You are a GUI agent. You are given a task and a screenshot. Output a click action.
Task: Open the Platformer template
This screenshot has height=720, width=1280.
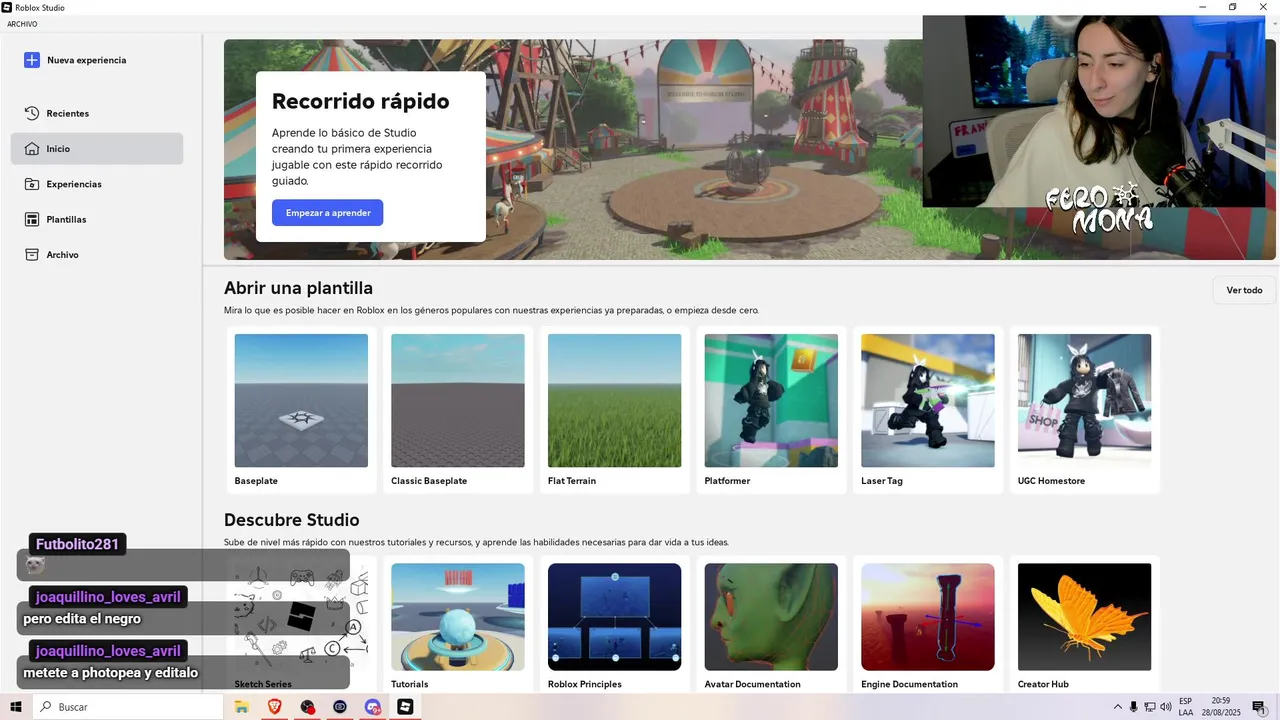[x=771, y=410]
